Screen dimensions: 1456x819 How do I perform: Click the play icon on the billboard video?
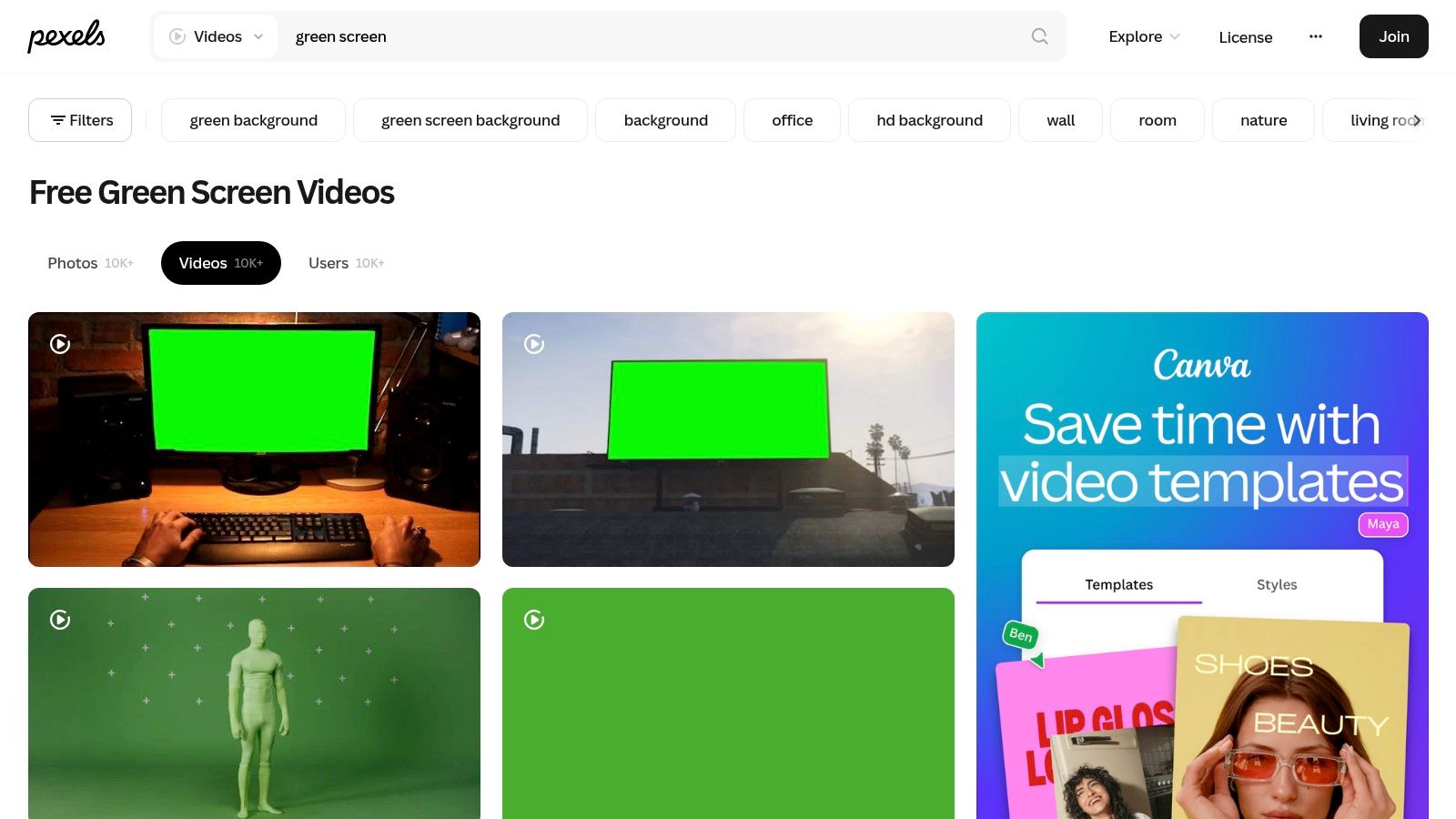coord(534,344)
